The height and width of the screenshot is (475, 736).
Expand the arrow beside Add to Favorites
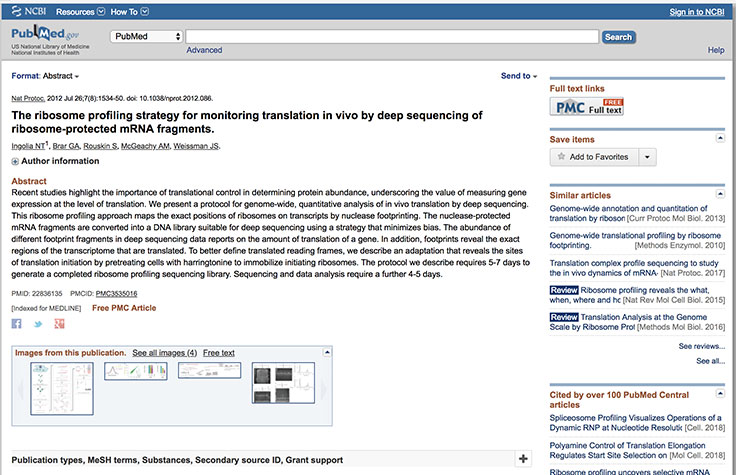(648, 157)
